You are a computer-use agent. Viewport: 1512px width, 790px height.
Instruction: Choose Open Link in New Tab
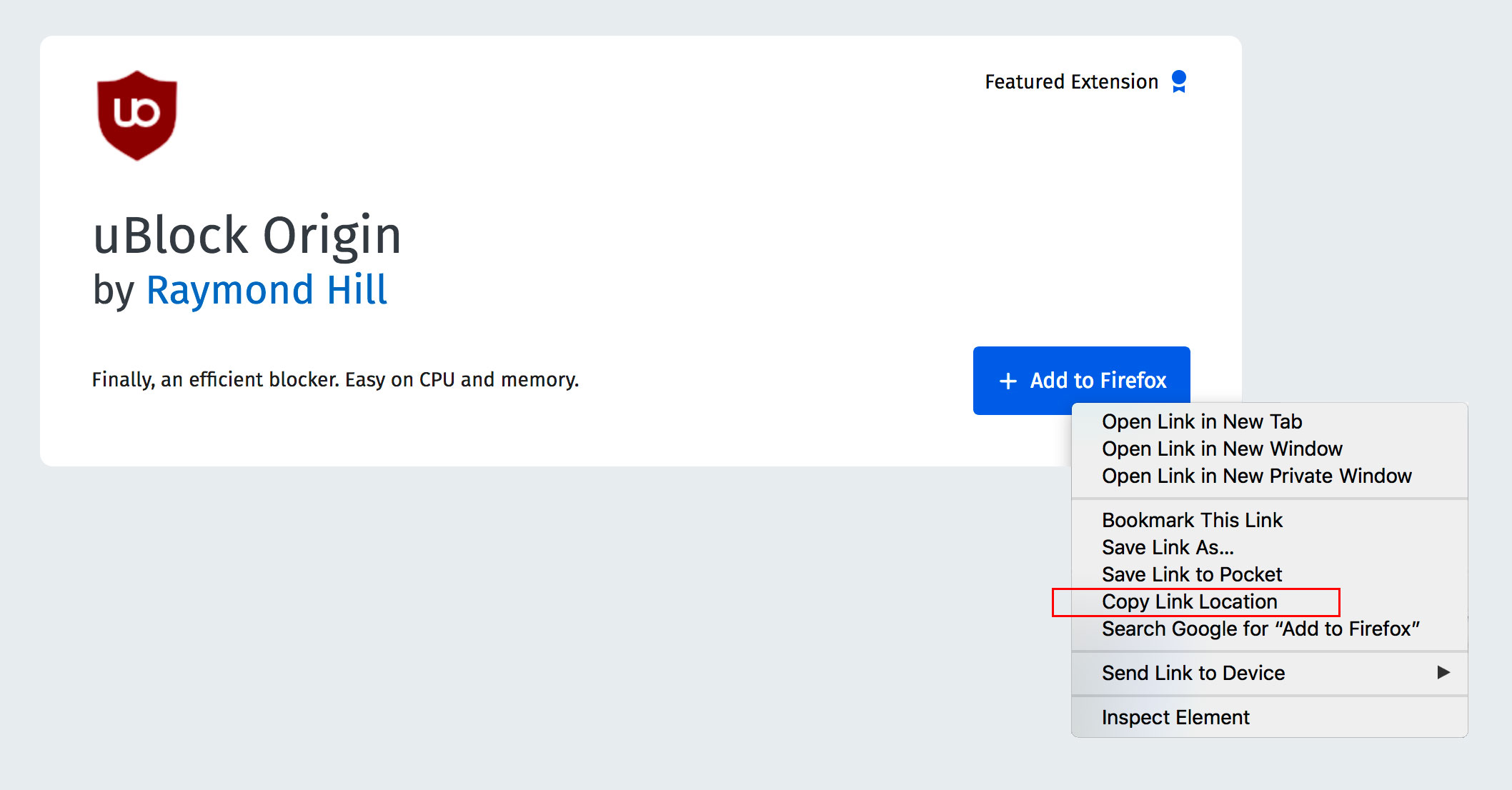(x=1201, y=421)
